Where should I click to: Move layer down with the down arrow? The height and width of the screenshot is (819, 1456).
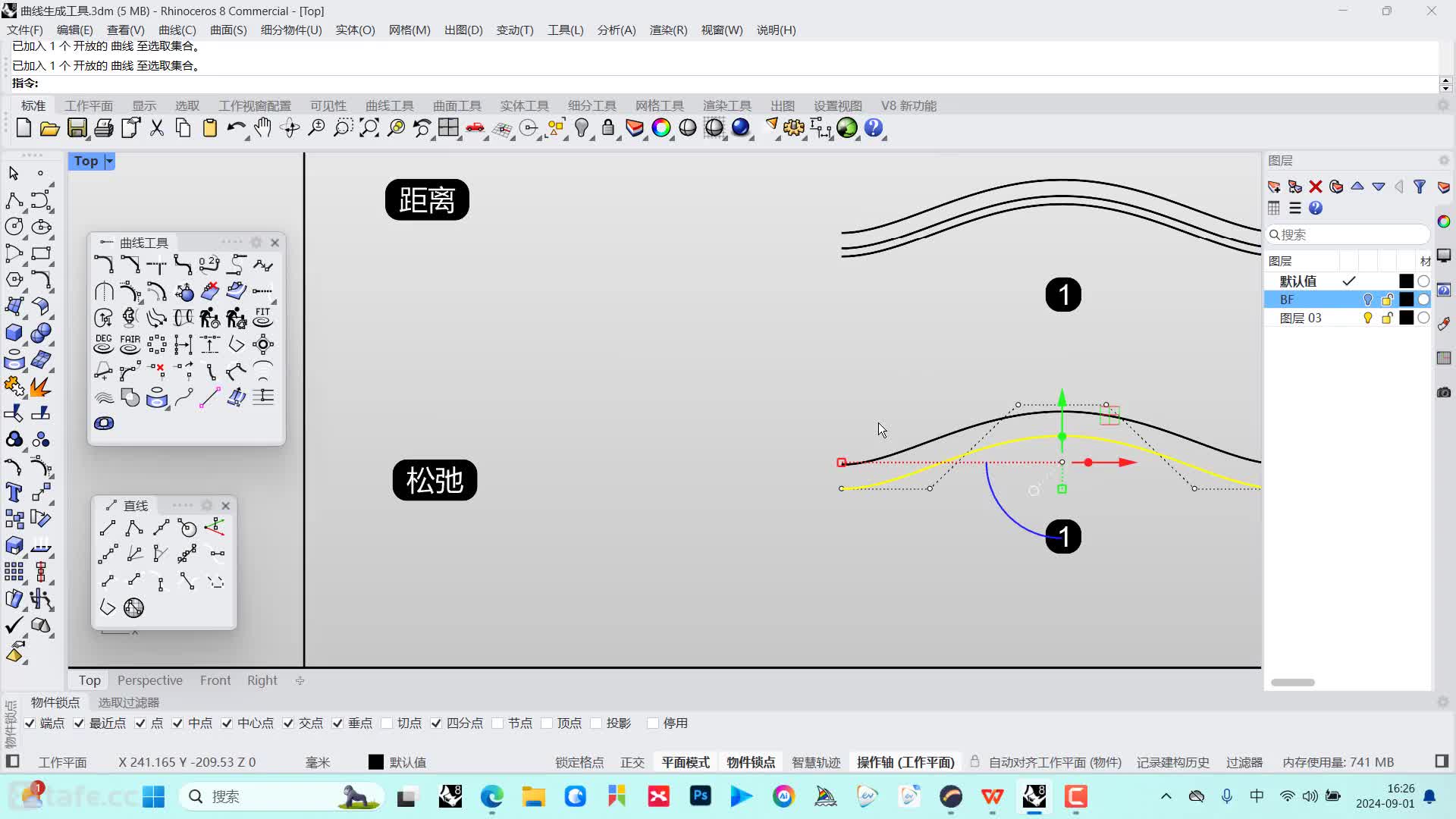point(1379,187)
